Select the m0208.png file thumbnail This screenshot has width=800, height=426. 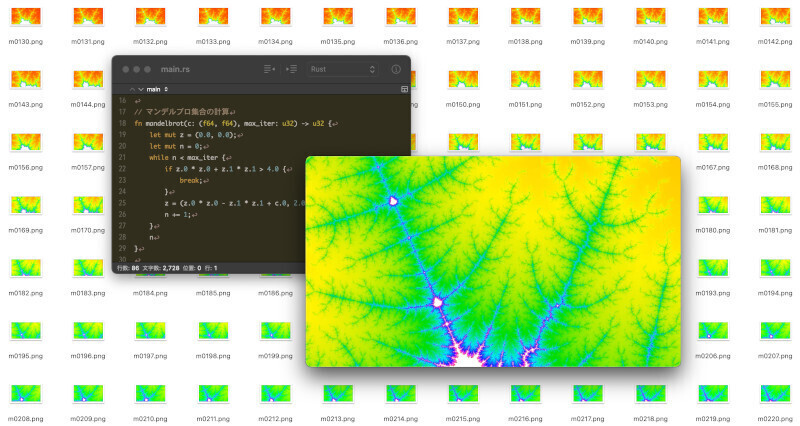click(25, 394)
